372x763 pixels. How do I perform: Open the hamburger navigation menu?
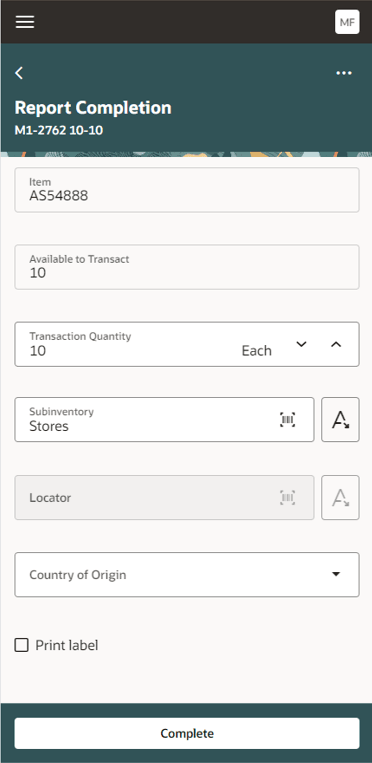[x=25, y=22]
